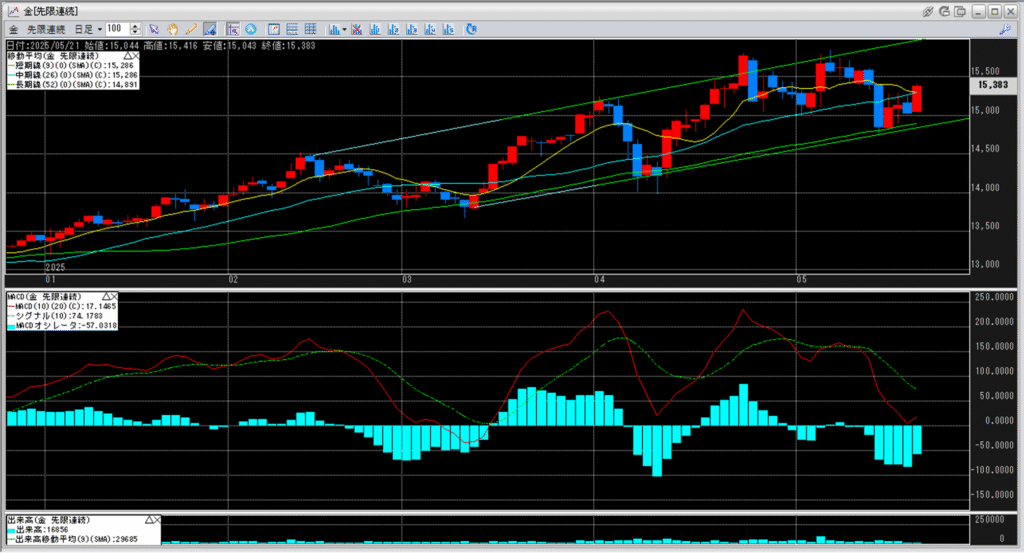Viewport: 1024px width, 553px height.
Task: Open chart settings with the wrench icon
Action: (x=1004, y=29)
